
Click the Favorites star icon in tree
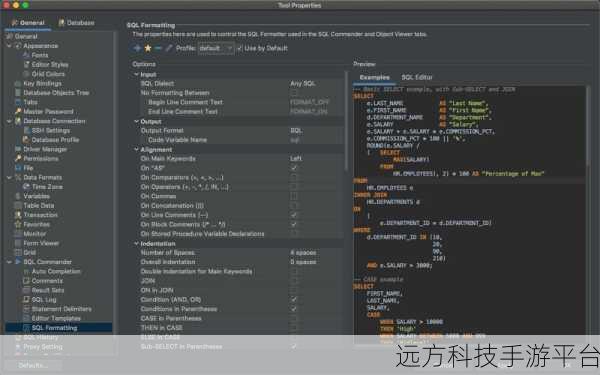18,224
